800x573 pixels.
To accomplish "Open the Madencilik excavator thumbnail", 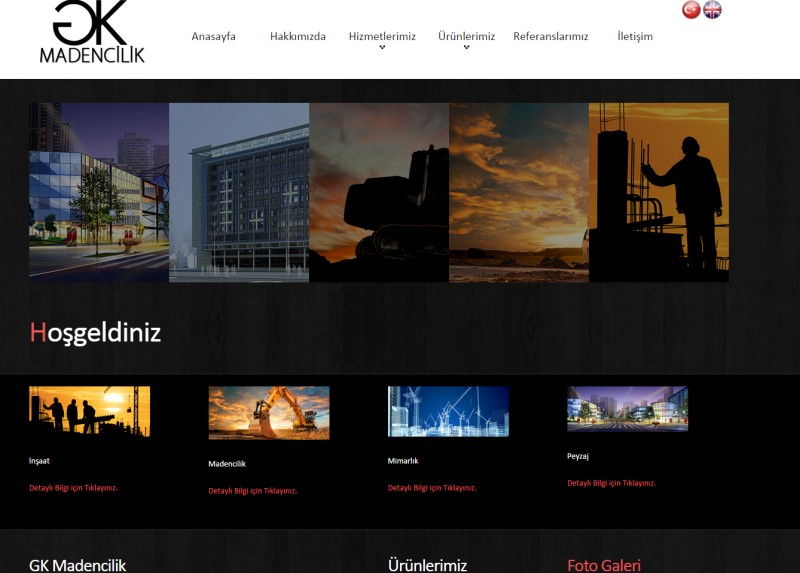I will [269, 413].
